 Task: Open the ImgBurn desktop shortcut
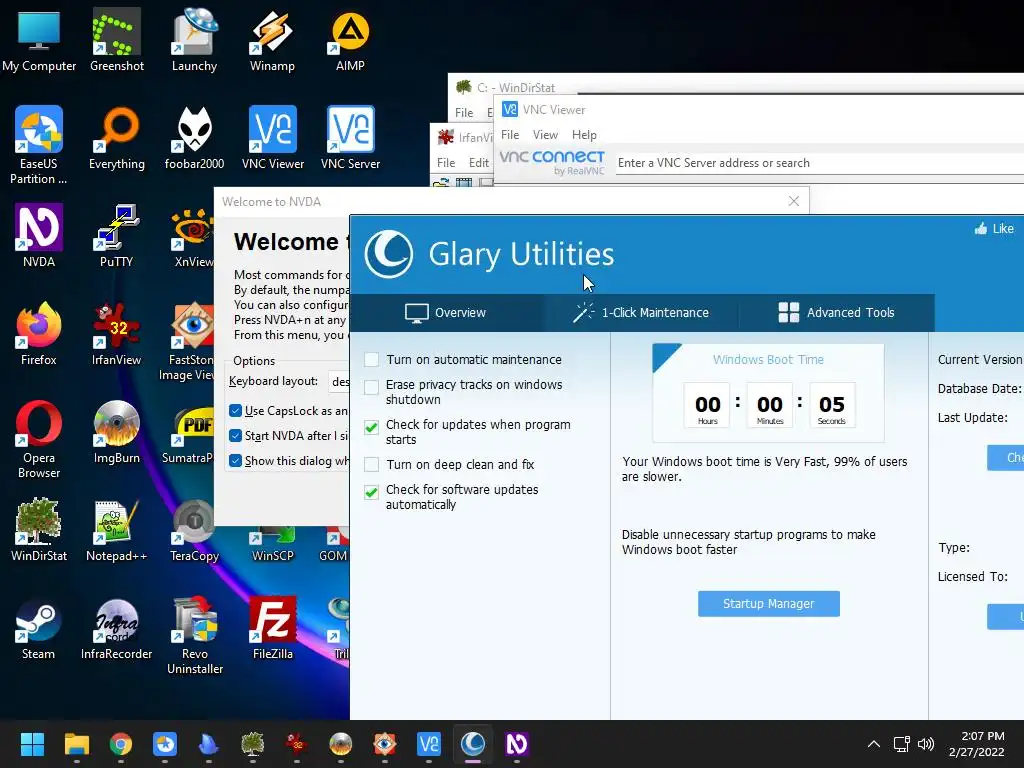[x=116, y=432]
